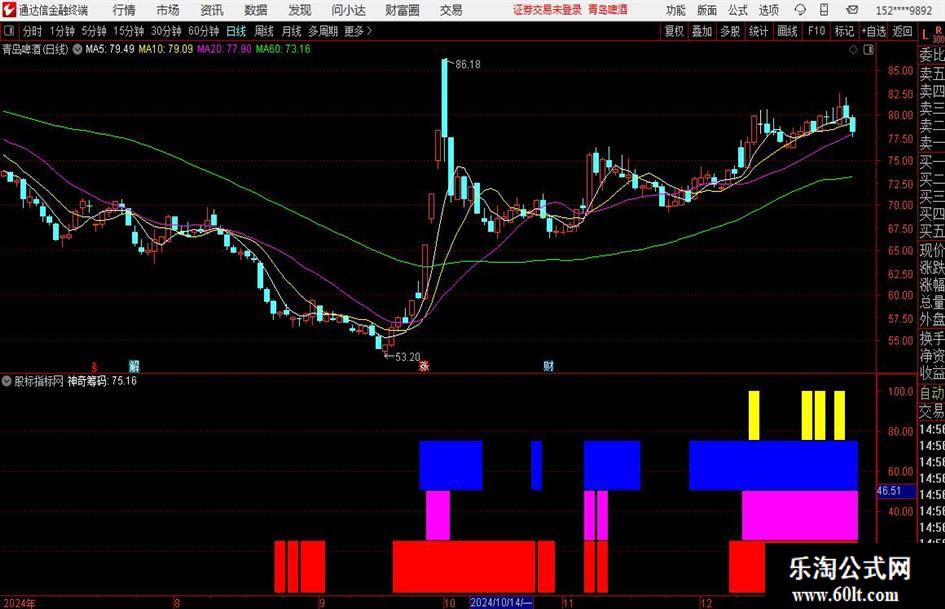Click the 神奇筹码: 75.16 indicator label

click(102, 381)
